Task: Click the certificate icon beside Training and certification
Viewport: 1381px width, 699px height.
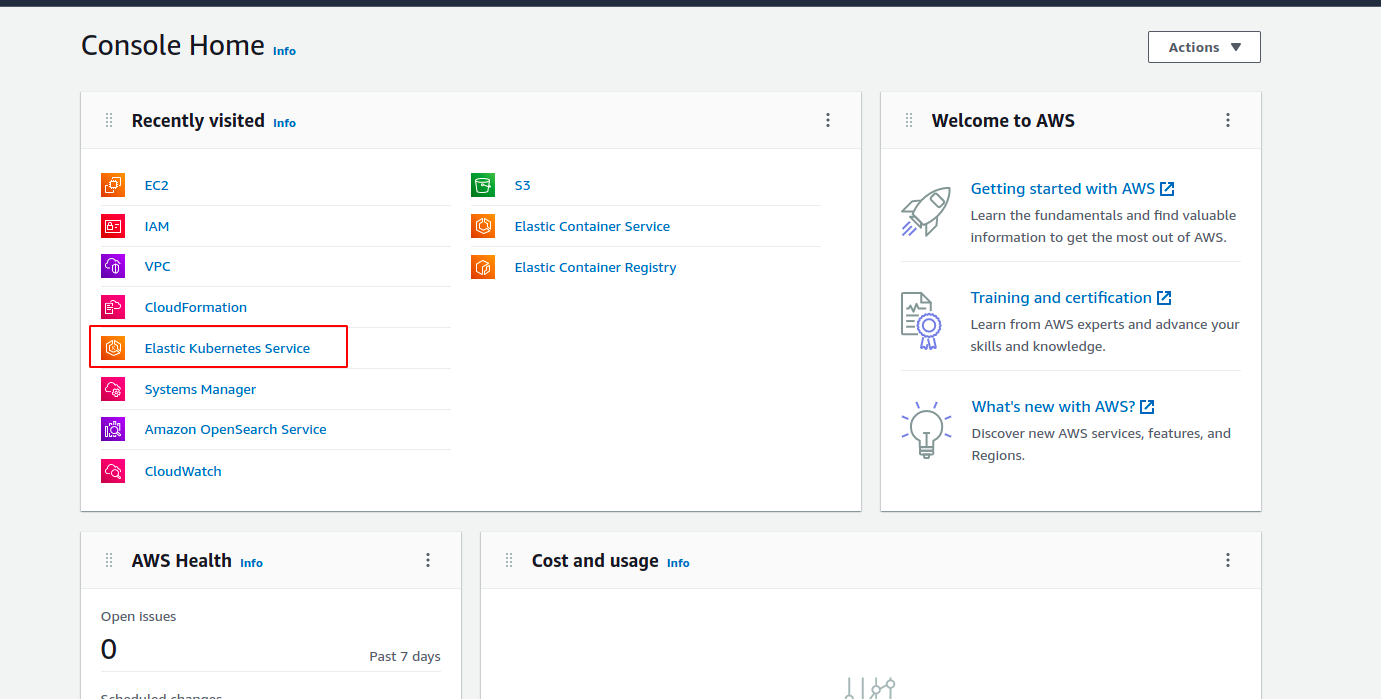Action: point(922,321)
